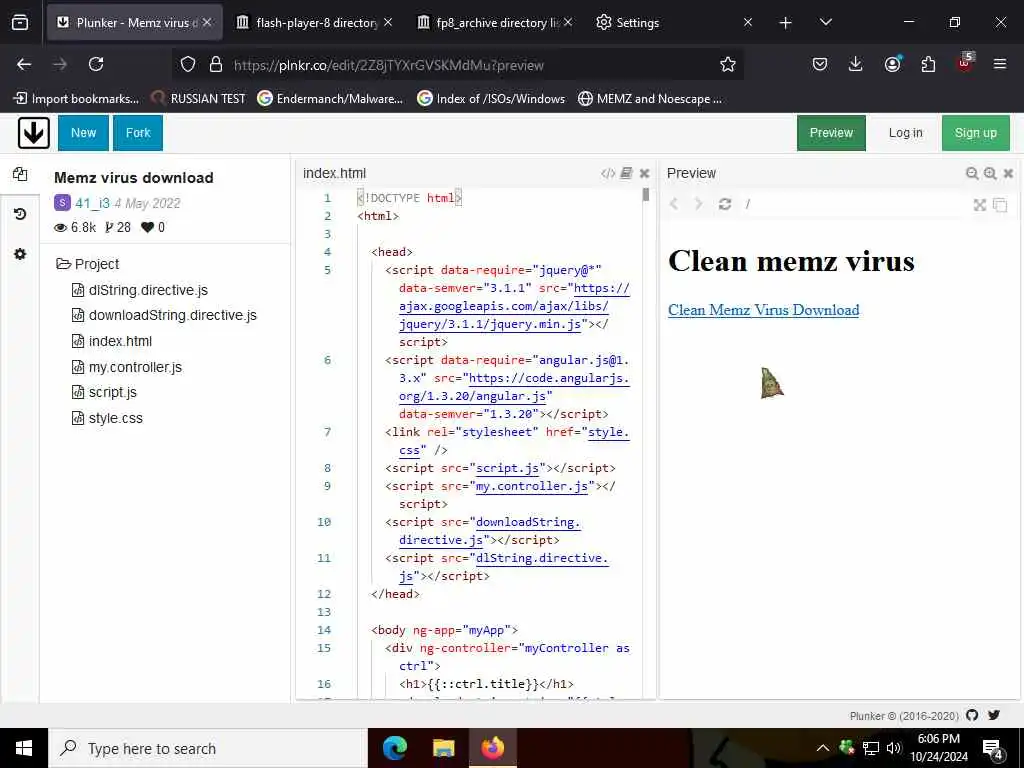The height and width of the screenshot is (768, 1024).
Task: Click the Log in button
Action: (x=905, y=133)
